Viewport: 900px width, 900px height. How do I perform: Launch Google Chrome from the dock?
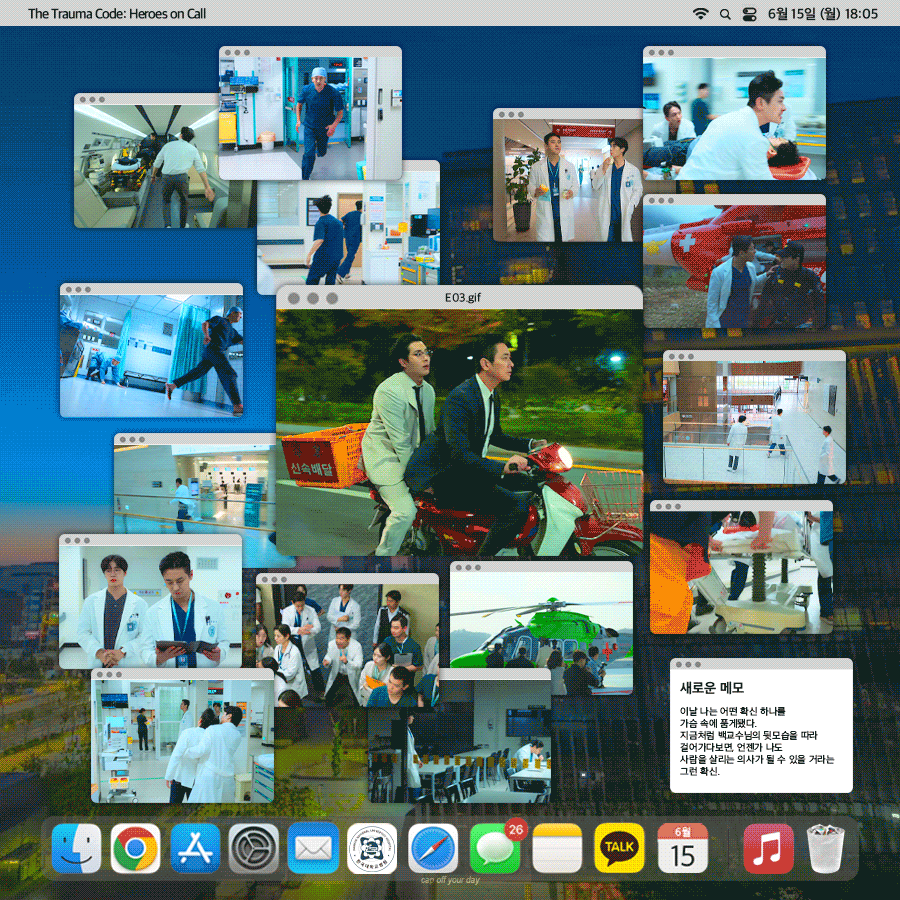(x=136, y=849)
